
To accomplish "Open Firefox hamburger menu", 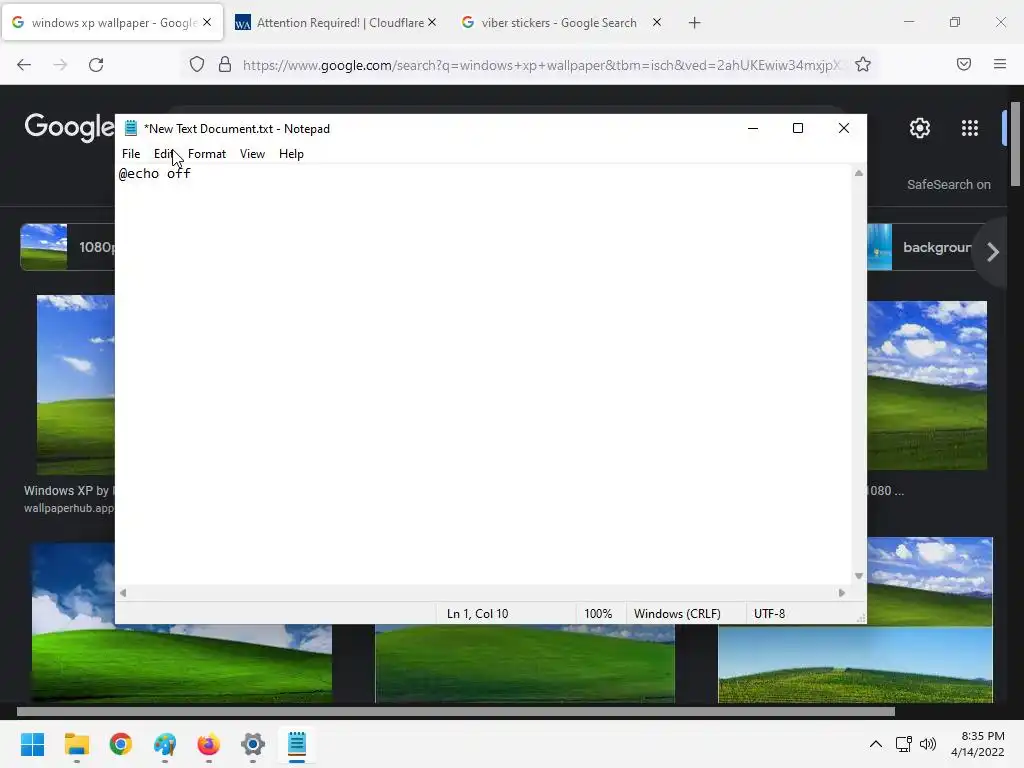I will (999, 64).
